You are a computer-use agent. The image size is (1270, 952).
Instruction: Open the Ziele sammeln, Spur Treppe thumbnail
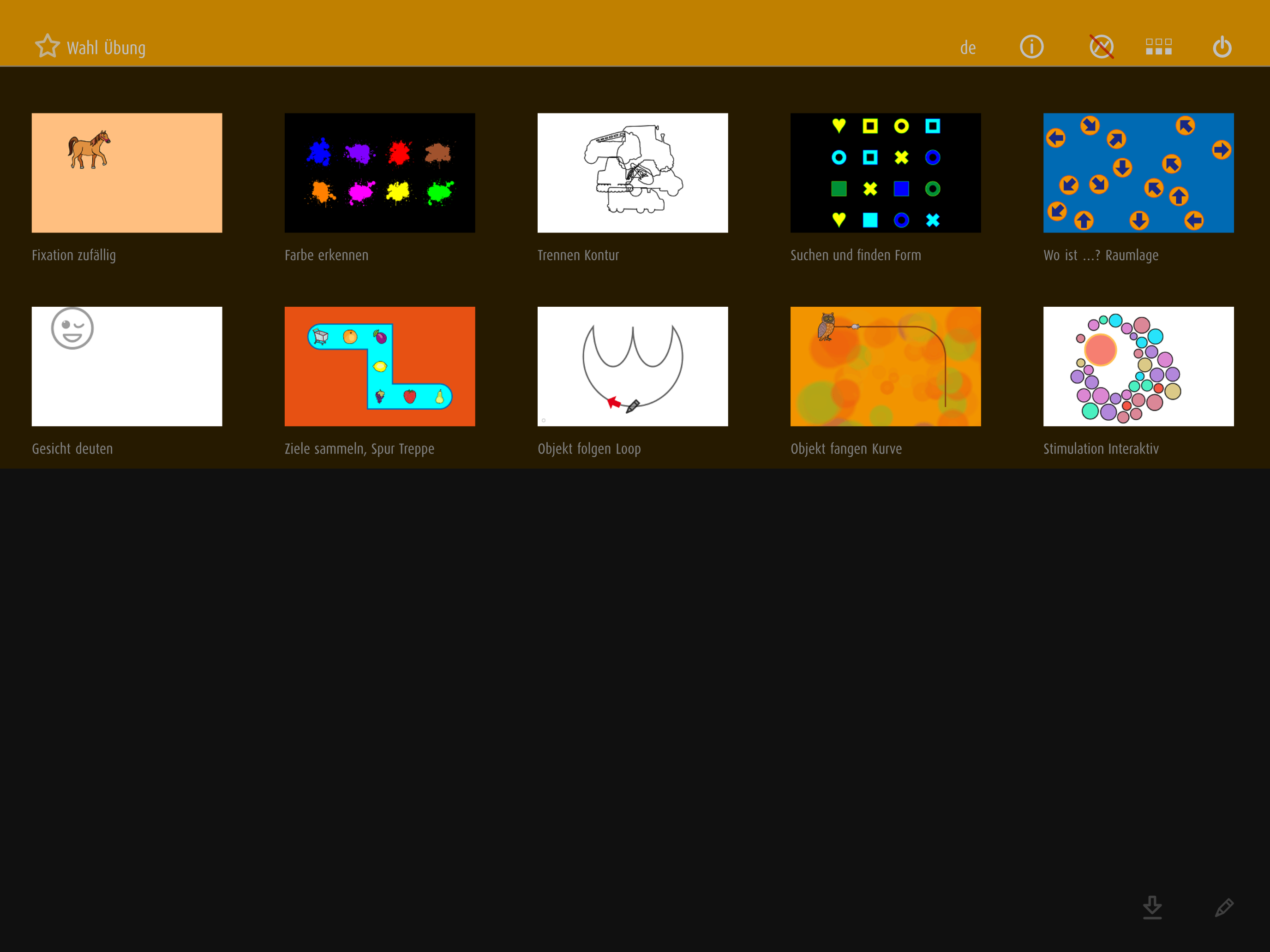point(379,366)
